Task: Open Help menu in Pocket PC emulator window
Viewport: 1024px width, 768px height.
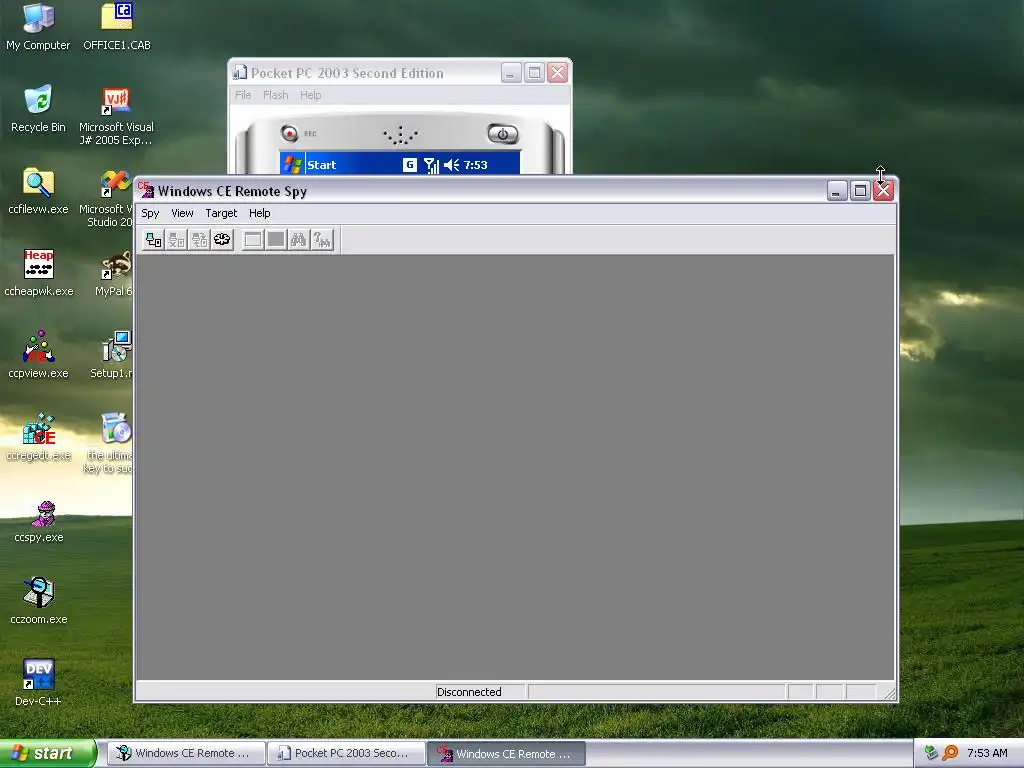Action: click(310, 95)
